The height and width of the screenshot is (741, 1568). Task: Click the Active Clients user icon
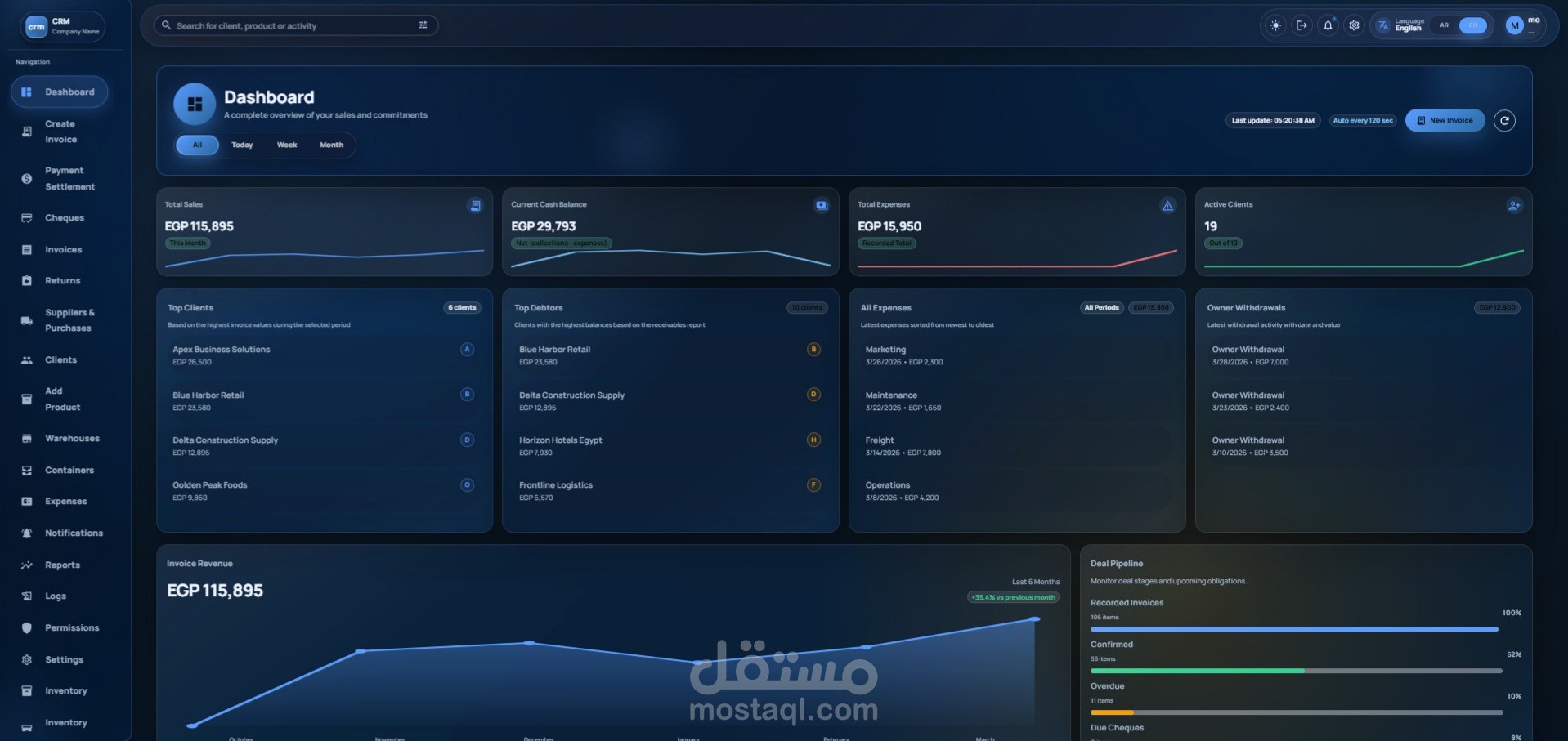coord(1514,205)
